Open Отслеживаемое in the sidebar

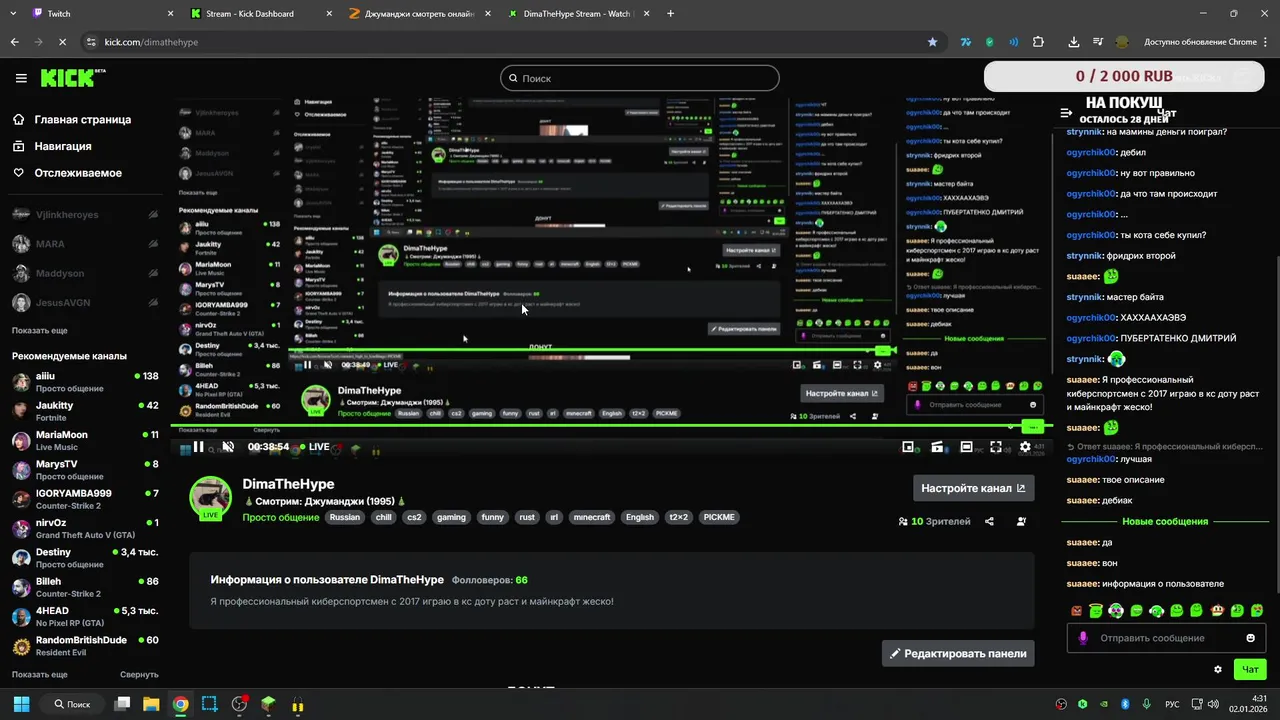click(x=68, y=173)
